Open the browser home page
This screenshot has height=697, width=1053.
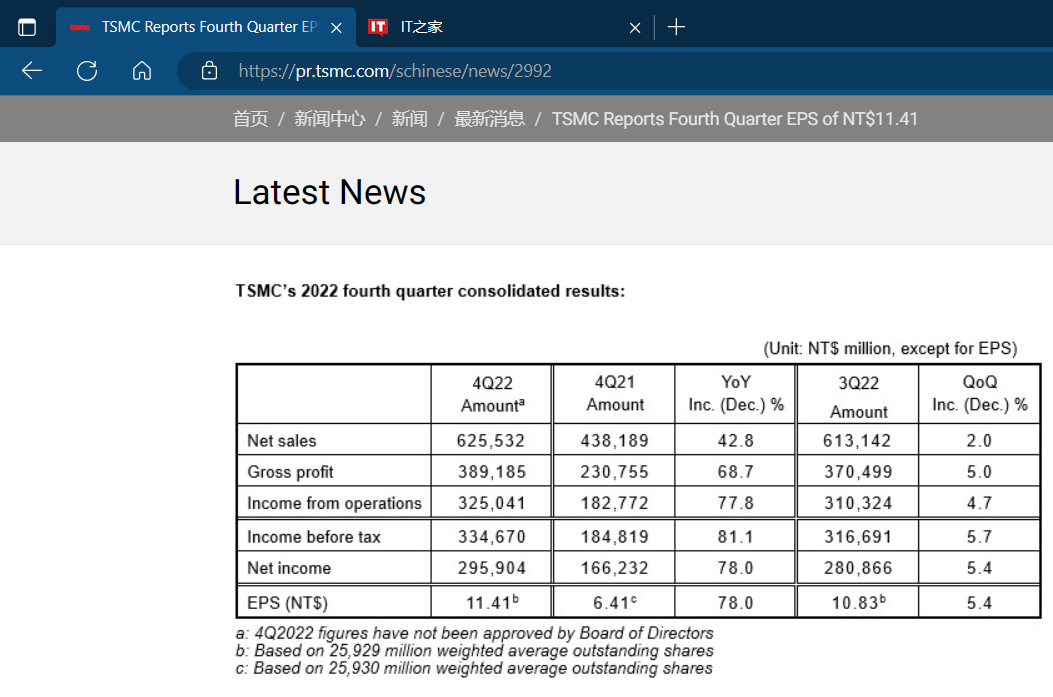pos(142,71)
